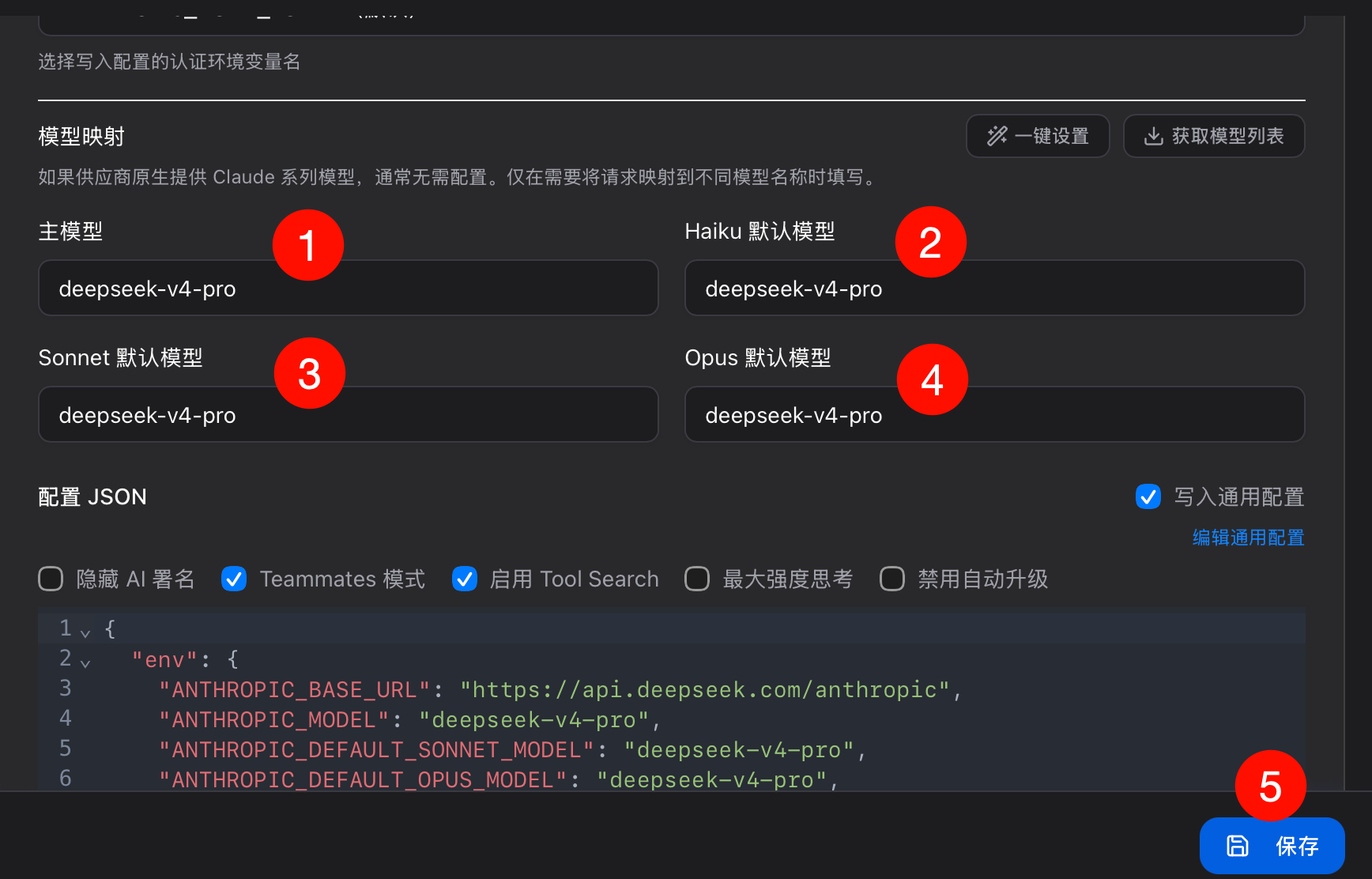Focus the Opus 默认模型 input field
The width and height of the screenshot is (1372, 879).
(x=995, y=414)
